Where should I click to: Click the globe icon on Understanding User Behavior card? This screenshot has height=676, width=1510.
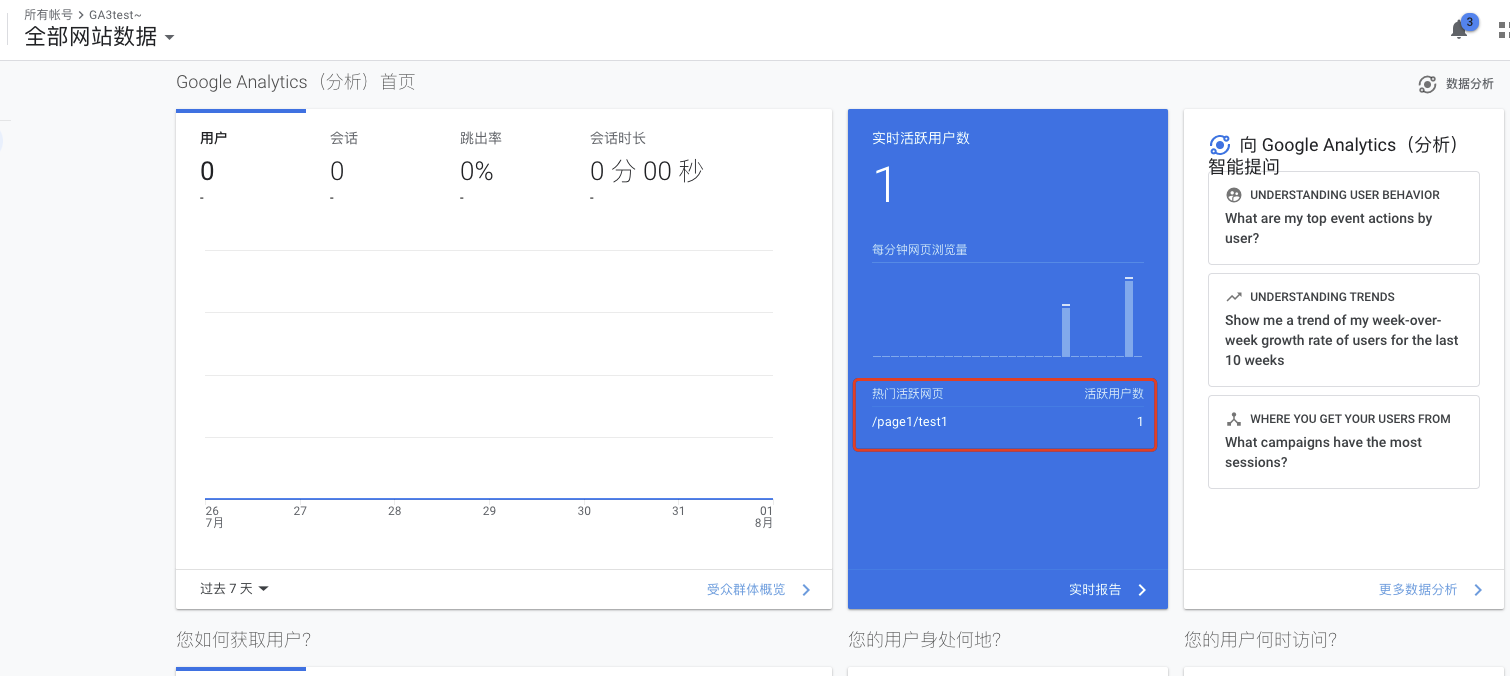(x=1233, y=194)
